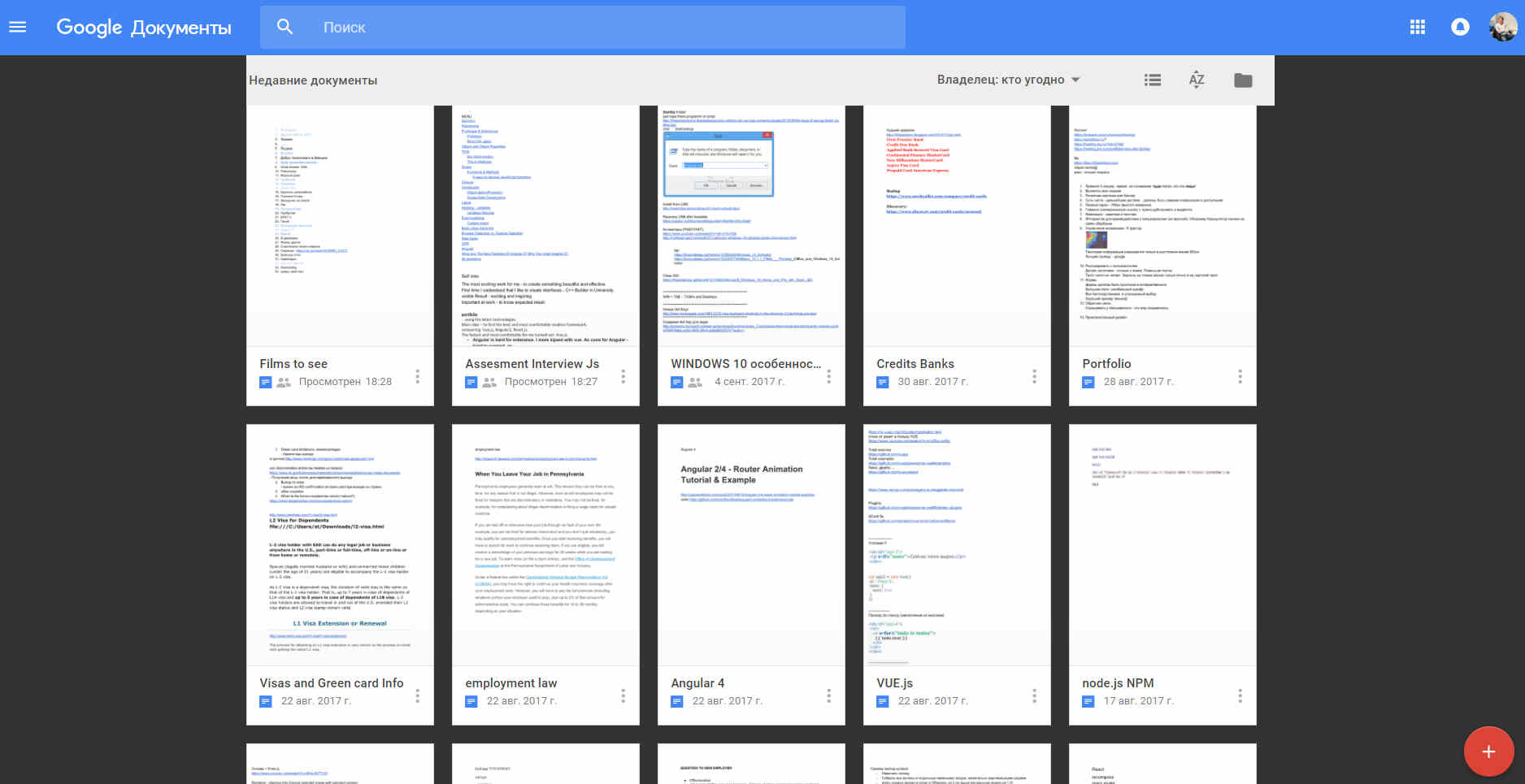Open the account profile avatar
The image size is (1525, 784).
pos(1503,27)
